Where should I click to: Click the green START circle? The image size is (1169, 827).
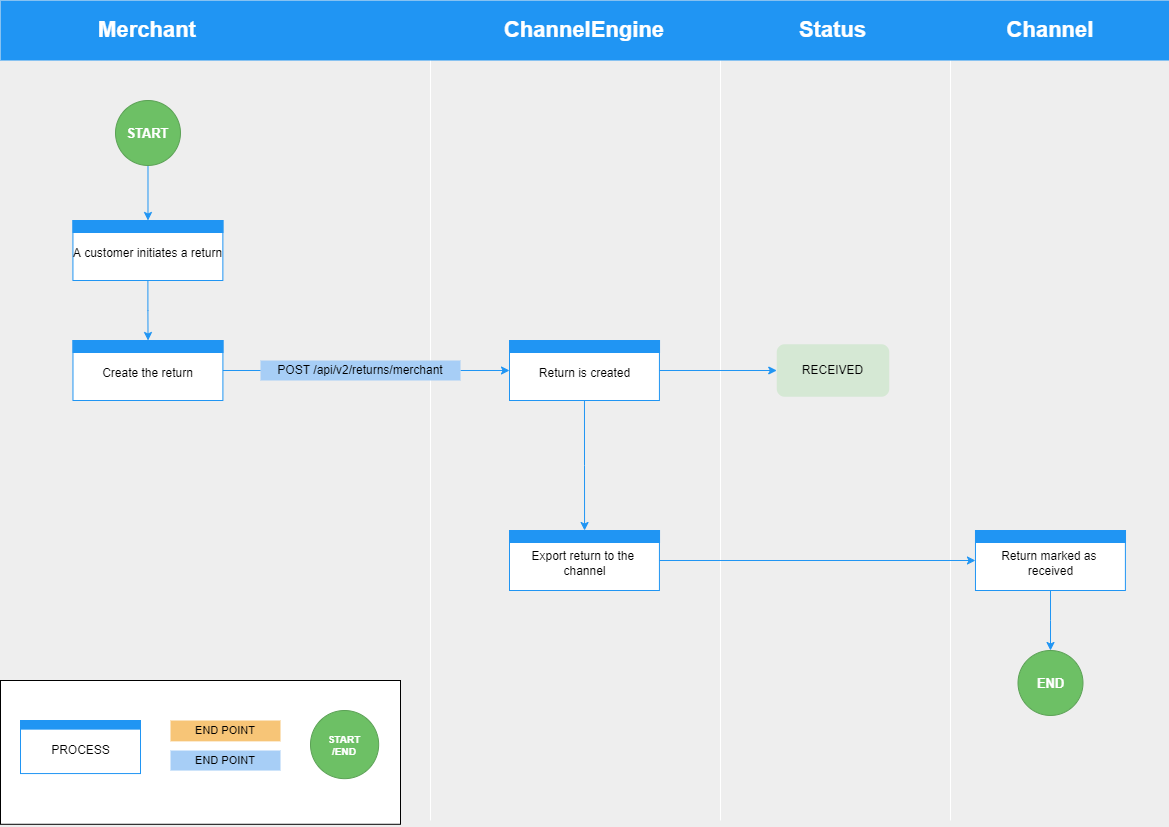pyautogui.click(x=148, y=133)
